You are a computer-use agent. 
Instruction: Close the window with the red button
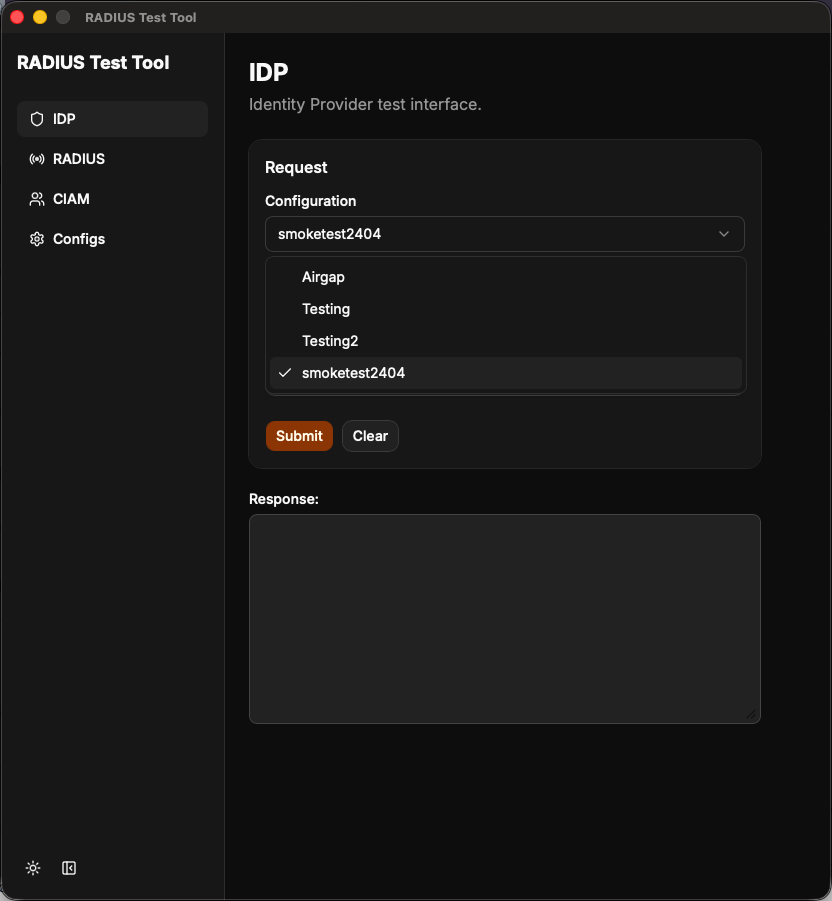pos(17,17)
